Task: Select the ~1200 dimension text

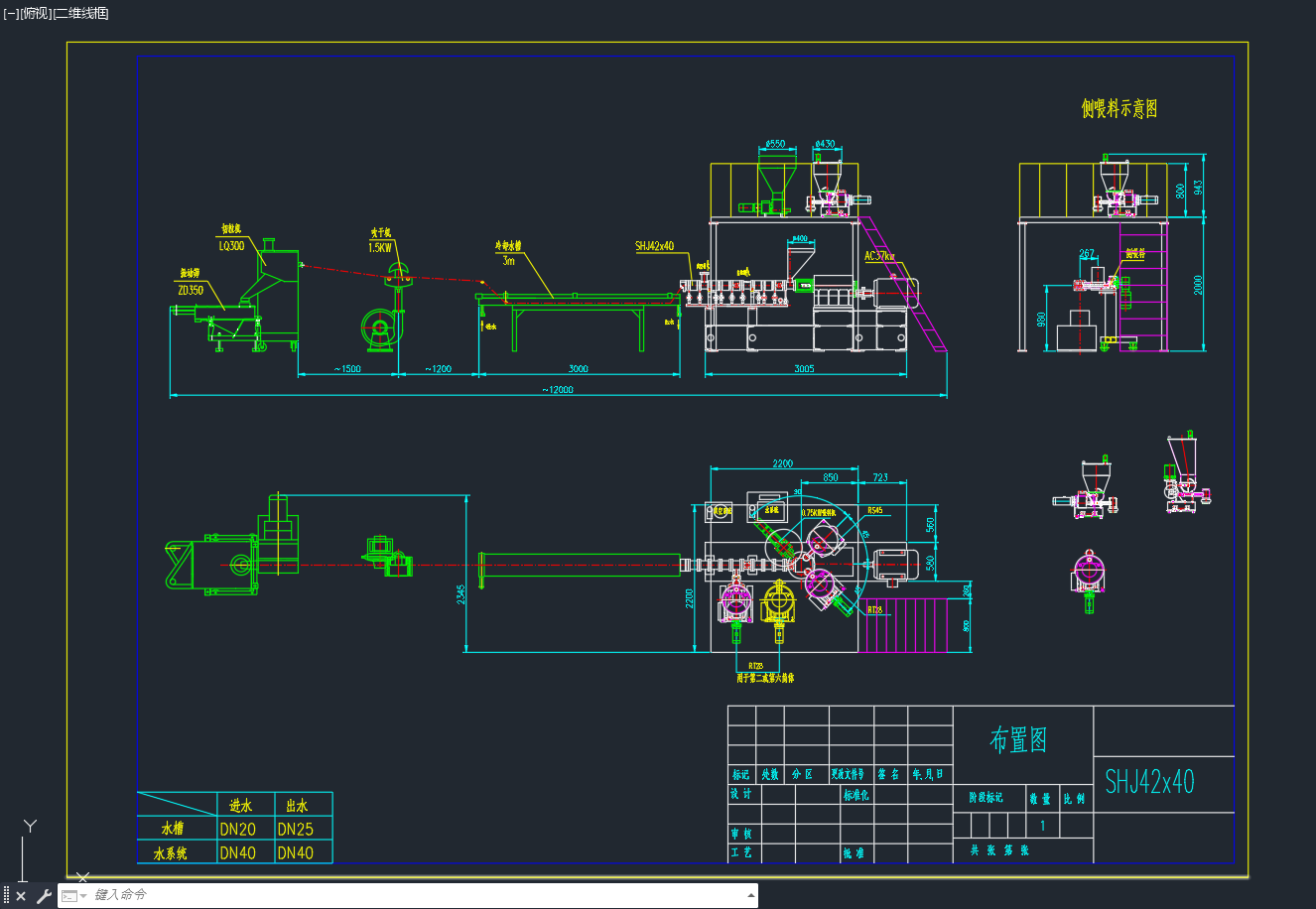Action: click(x=438, y=368)
